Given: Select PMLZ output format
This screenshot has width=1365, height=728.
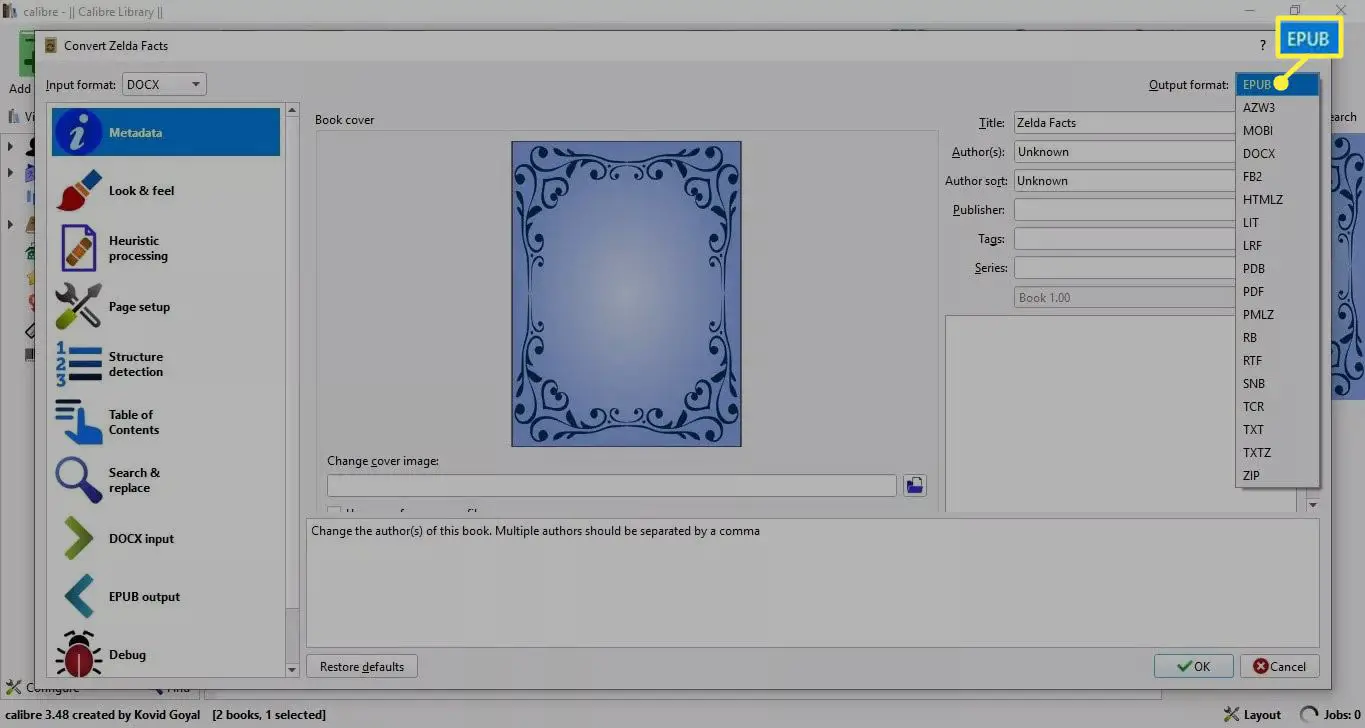Looking at the screenshot, I should click(1277, 315).
